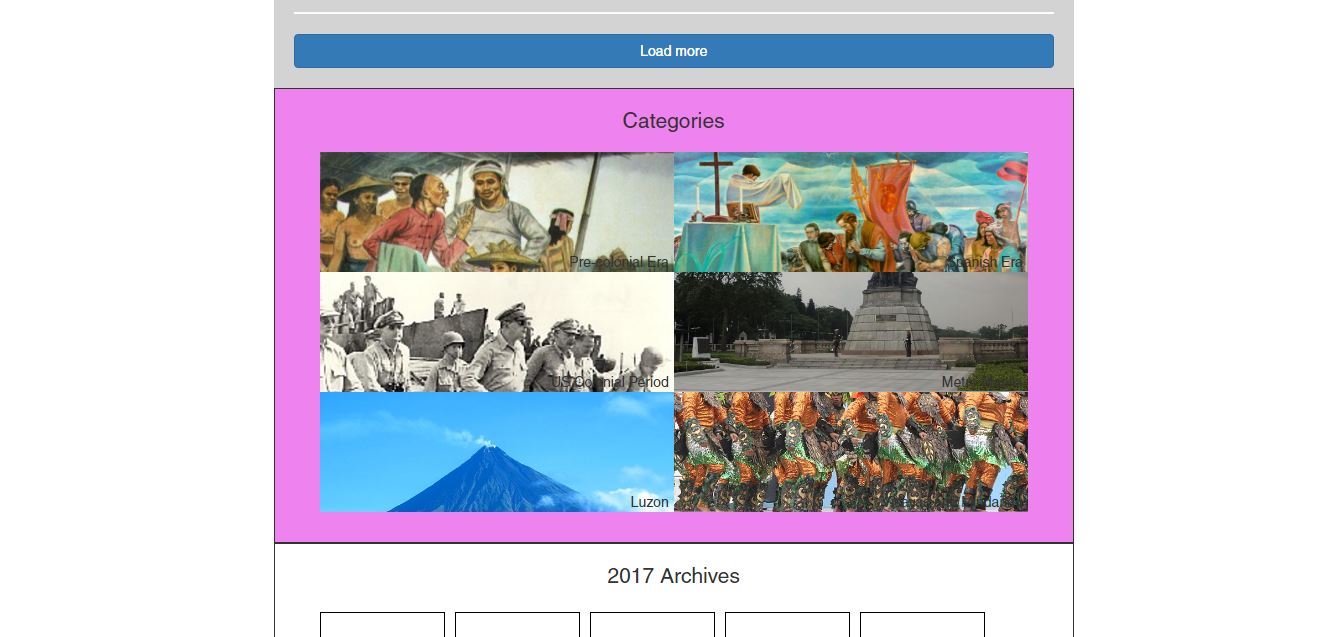Click the Spanish Era text label

(985, 262)
